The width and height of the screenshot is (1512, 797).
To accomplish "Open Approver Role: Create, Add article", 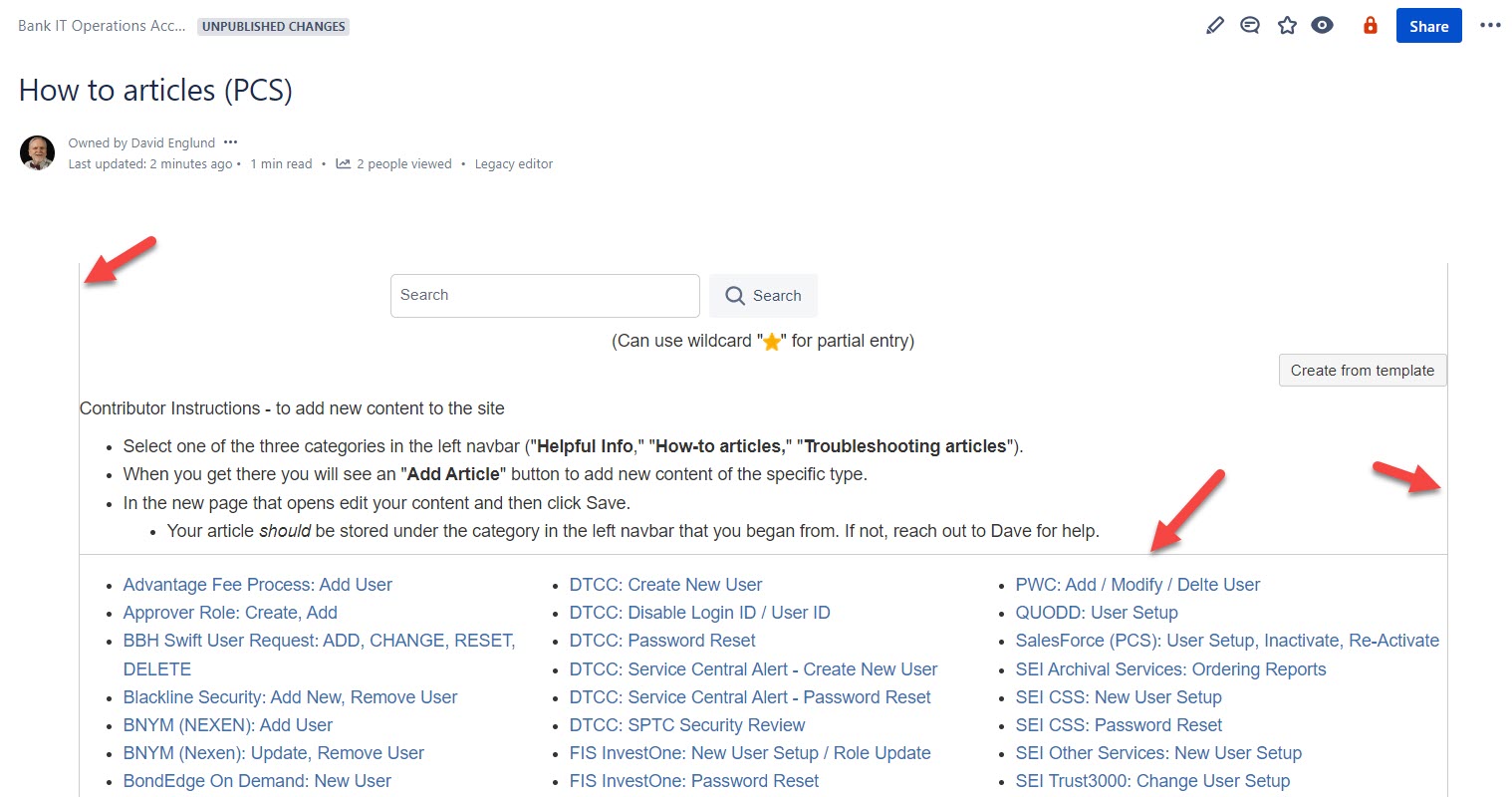I will [230, 613].
